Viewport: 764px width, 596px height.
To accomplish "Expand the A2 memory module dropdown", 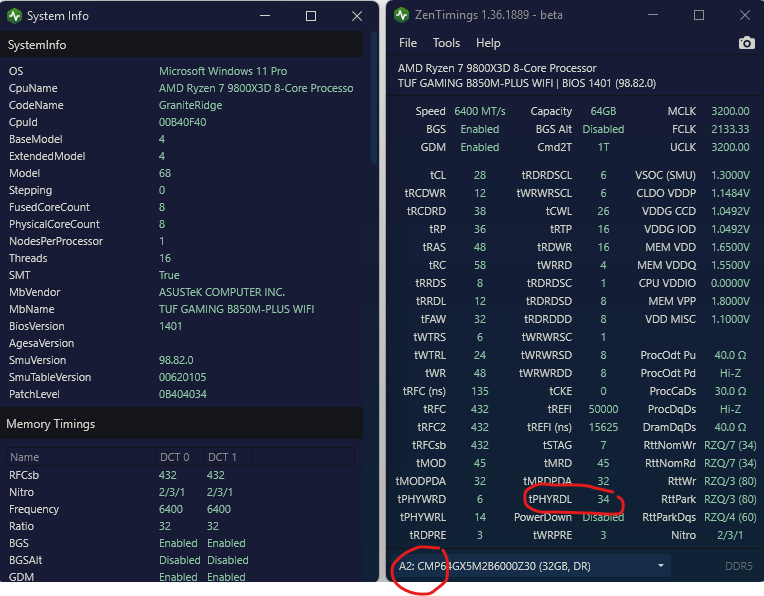I will click(531, 566).
